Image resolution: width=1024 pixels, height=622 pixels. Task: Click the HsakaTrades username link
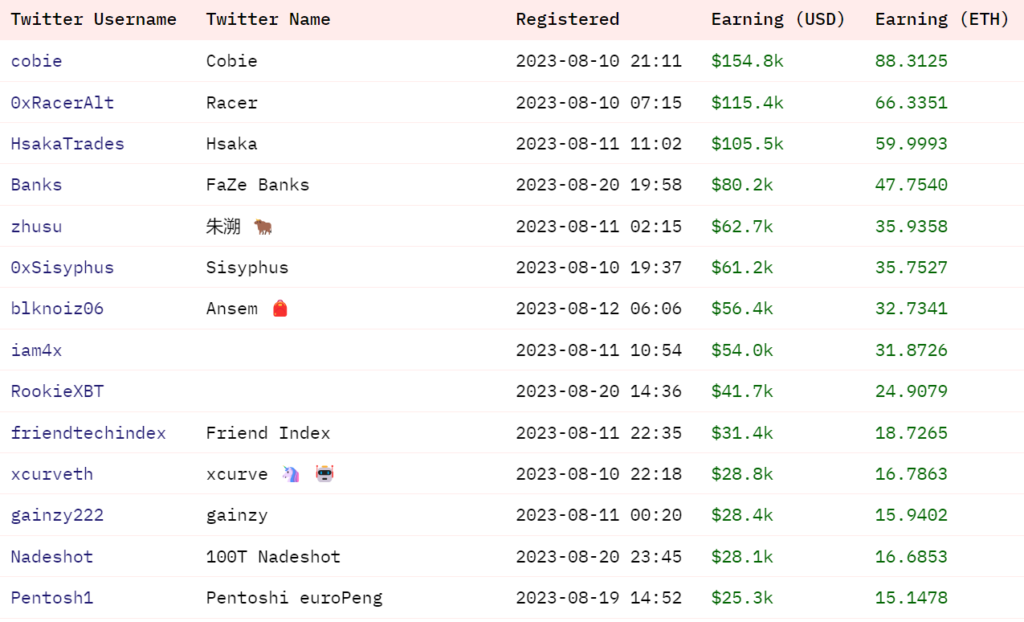[x=67, y=144]
